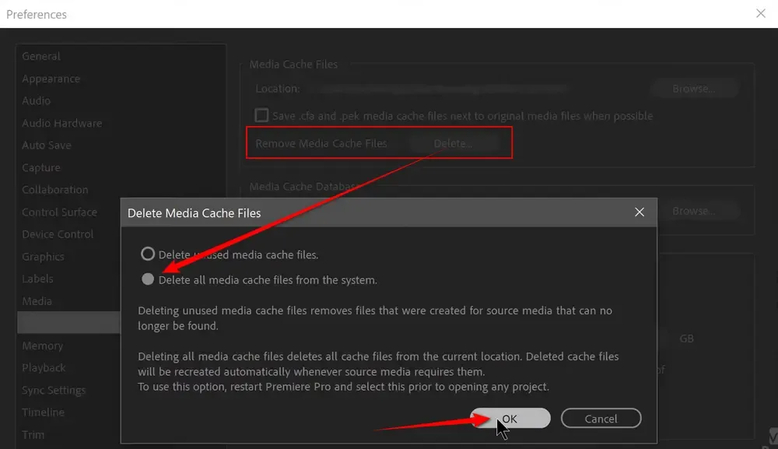Open Capture preferences category
The height and width of the screenshot is (449, 778).
point(41,168)
